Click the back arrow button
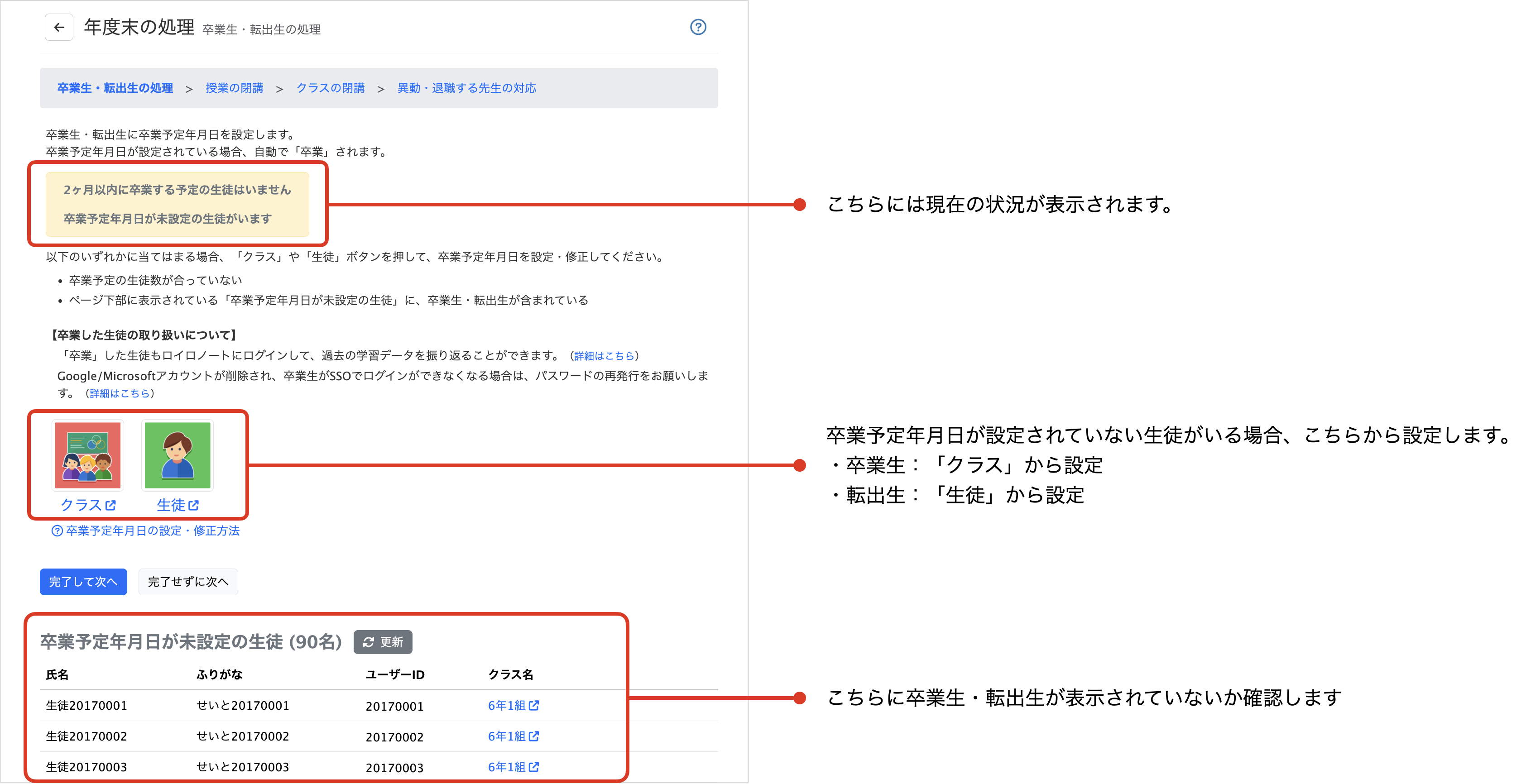 [59, 27]
